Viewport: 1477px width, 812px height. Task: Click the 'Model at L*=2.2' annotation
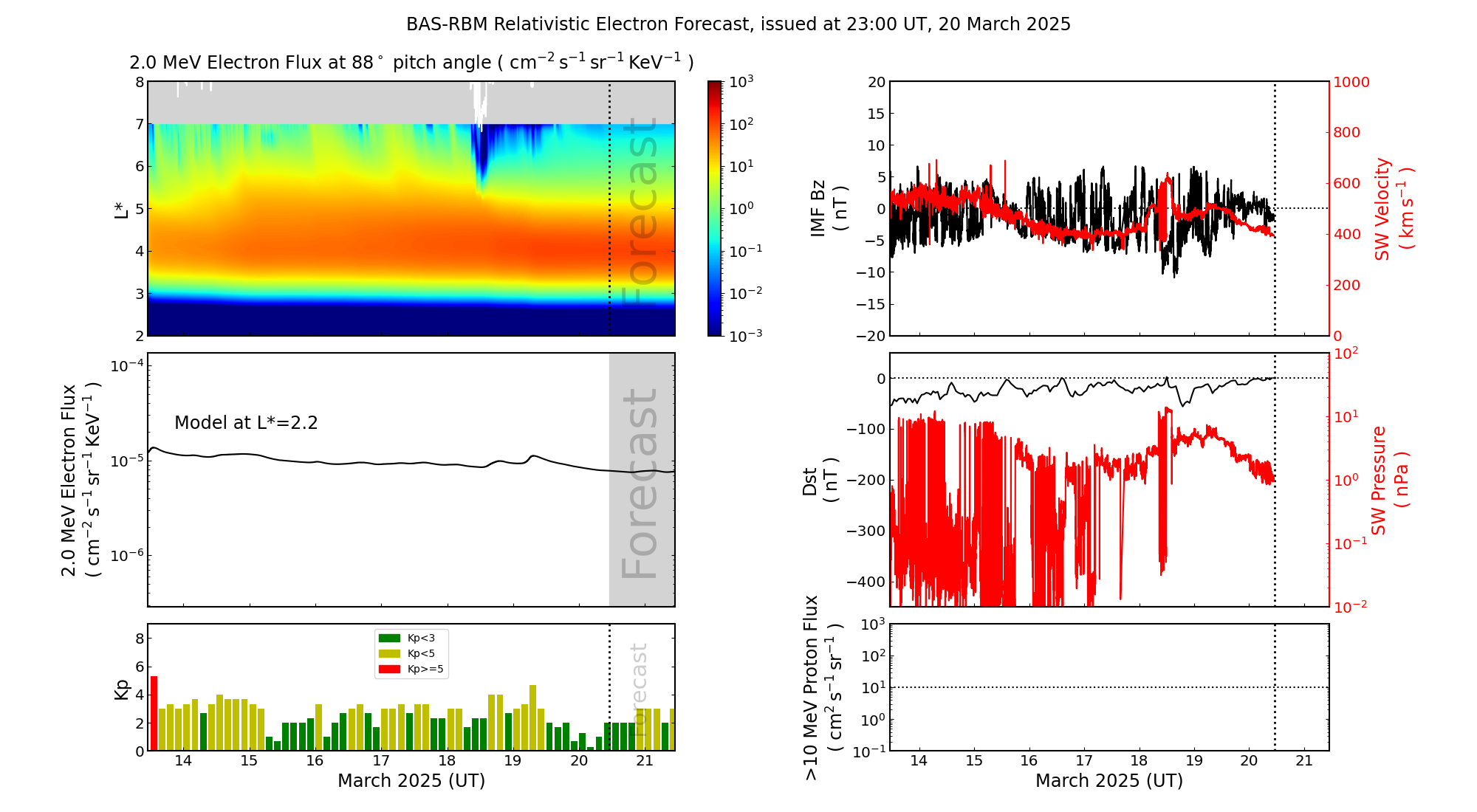click(246, 423)
